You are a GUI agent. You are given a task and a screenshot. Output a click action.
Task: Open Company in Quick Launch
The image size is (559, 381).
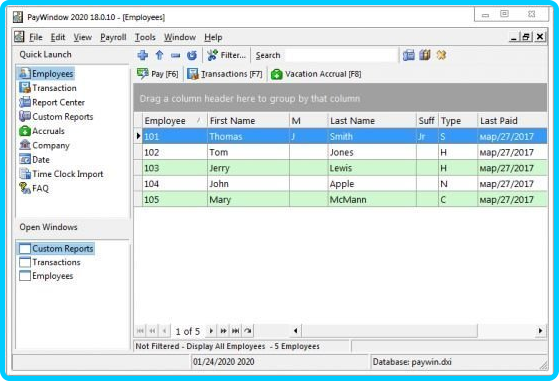(x=45, y=145)
